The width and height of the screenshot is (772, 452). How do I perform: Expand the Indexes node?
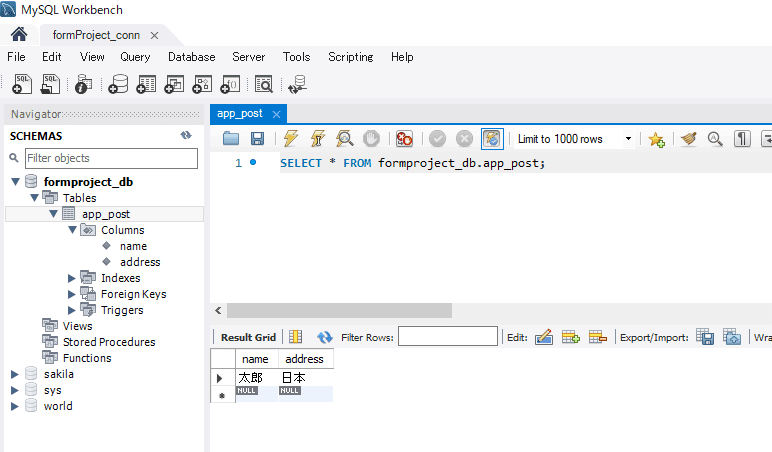72,278
